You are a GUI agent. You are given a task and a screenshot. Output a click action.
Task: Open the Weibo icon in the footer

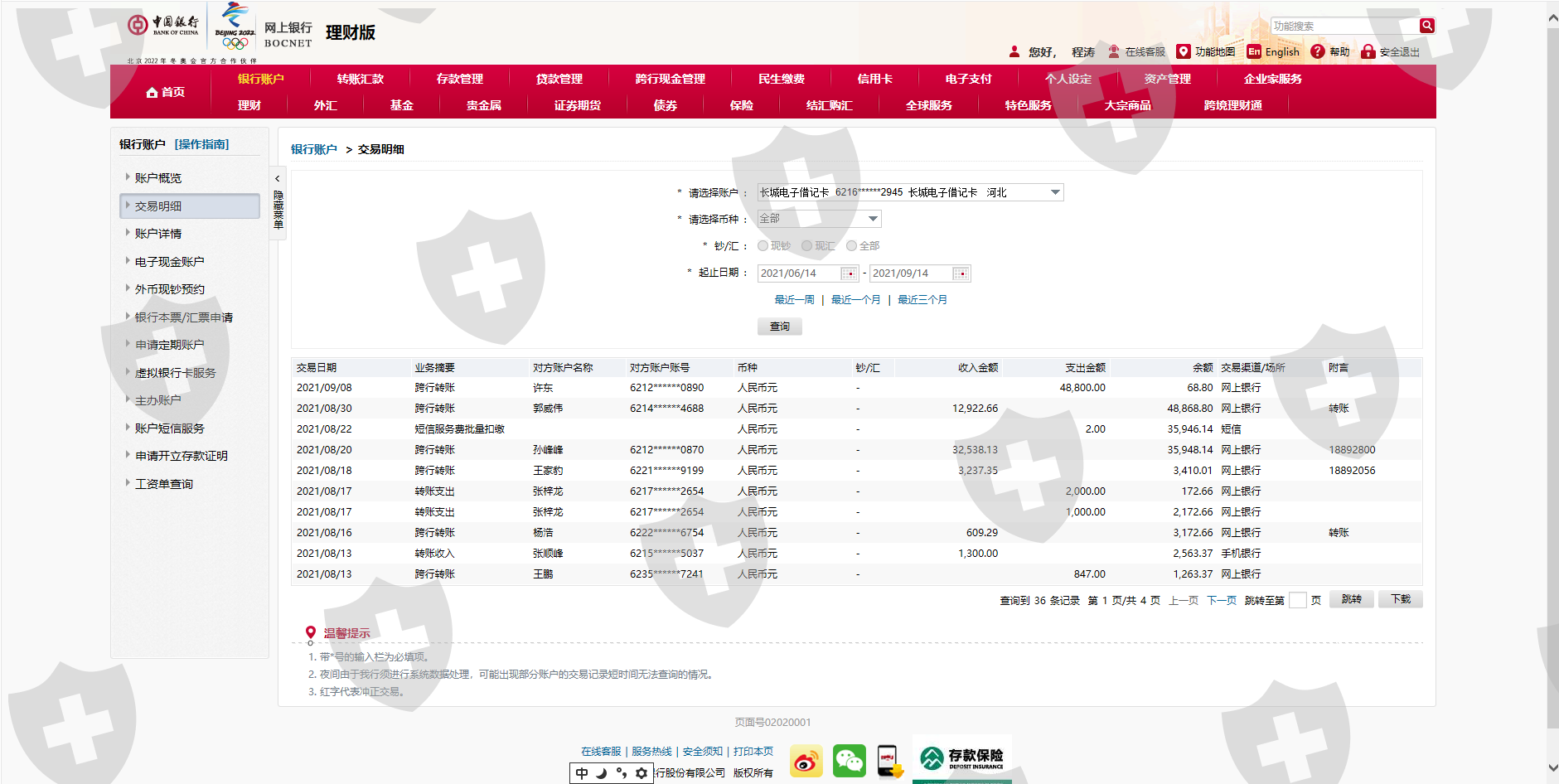pyautogui.click(x=806, y=761)
